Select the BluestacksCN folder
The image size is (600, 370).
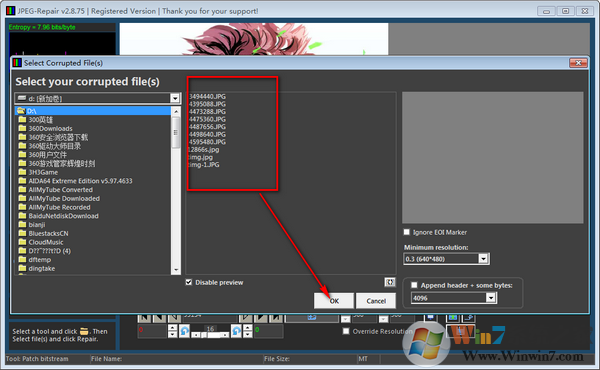(48, 234)
